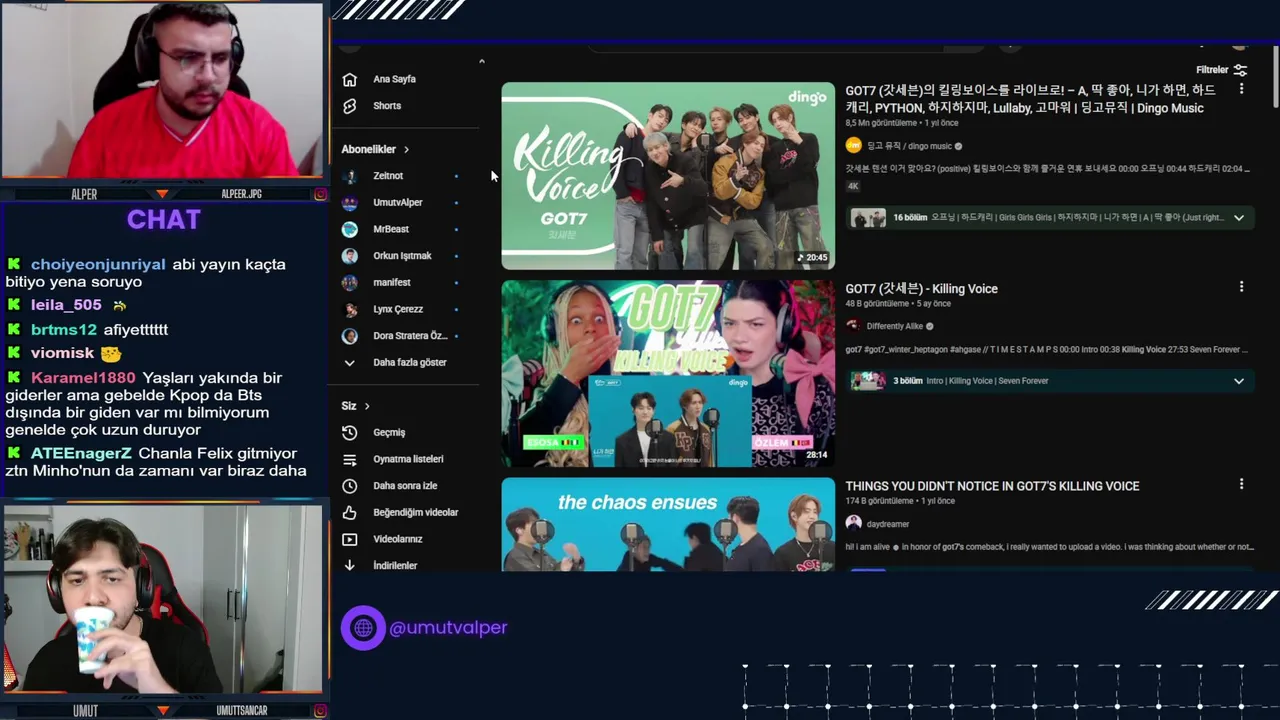The image size is (1280, 720).
Task: Go to dingo music channel name
Action: pos(909,146)
